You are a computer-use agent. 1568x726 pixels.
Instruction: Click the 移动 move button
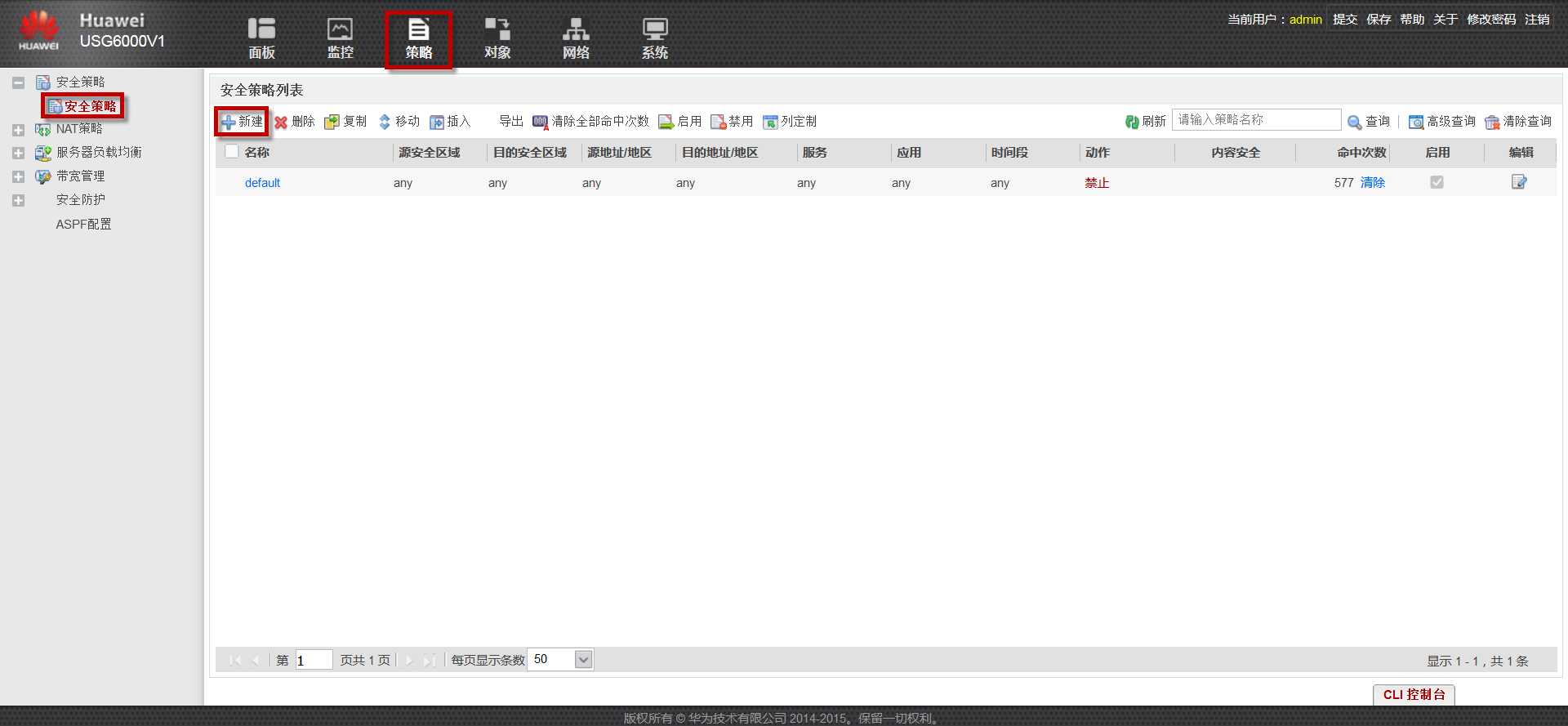[399, 122]
